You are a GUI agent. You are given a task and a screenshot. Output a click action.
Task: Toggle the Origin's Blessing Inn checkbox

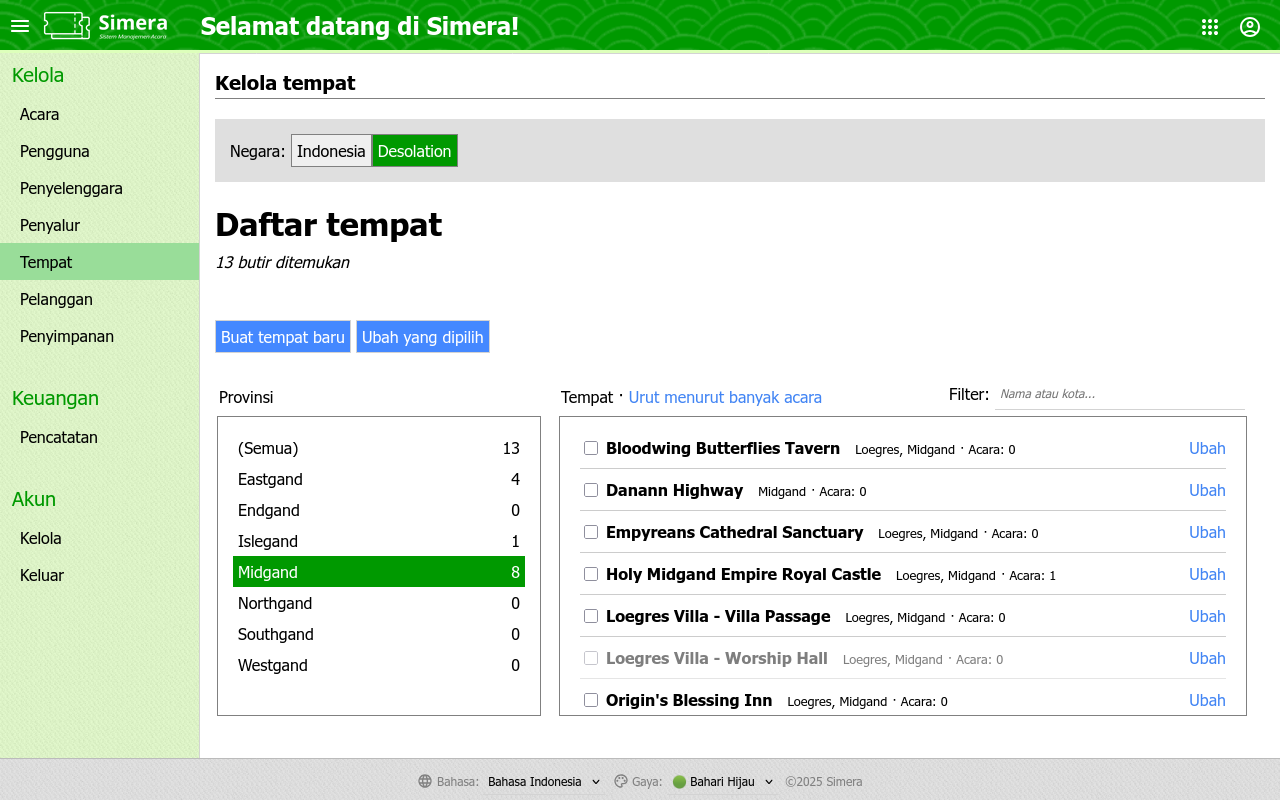click(591, 700)
